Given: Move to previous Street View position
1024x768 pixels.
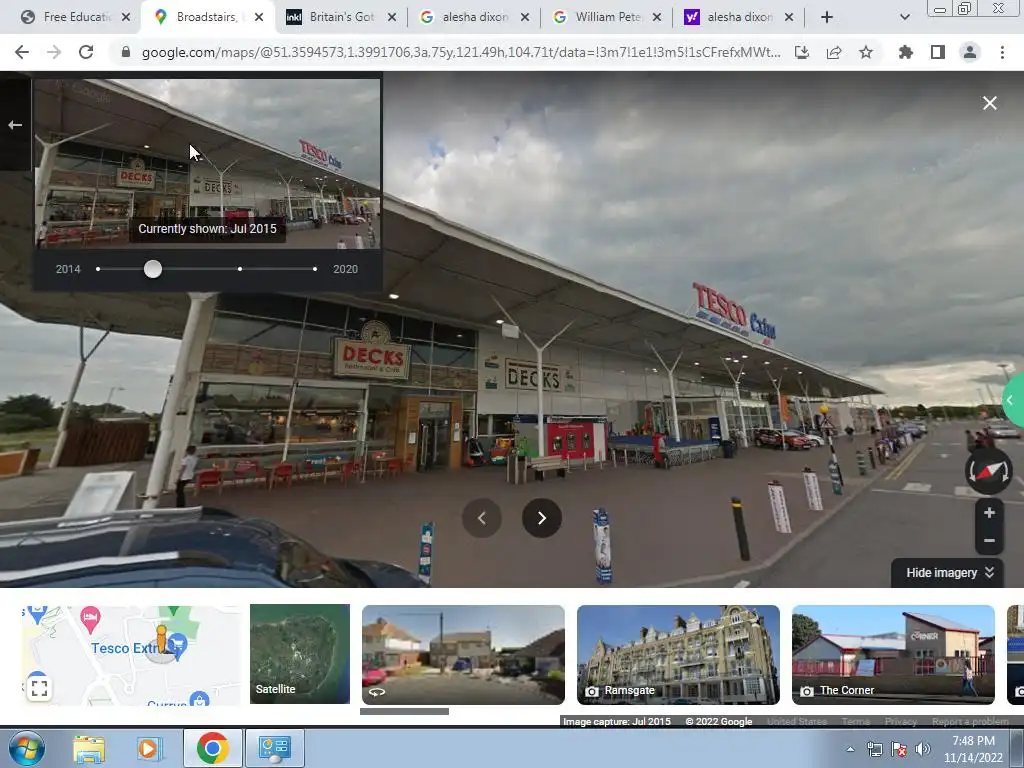Looking at the screenshot, I should click(x=482, y=518).
